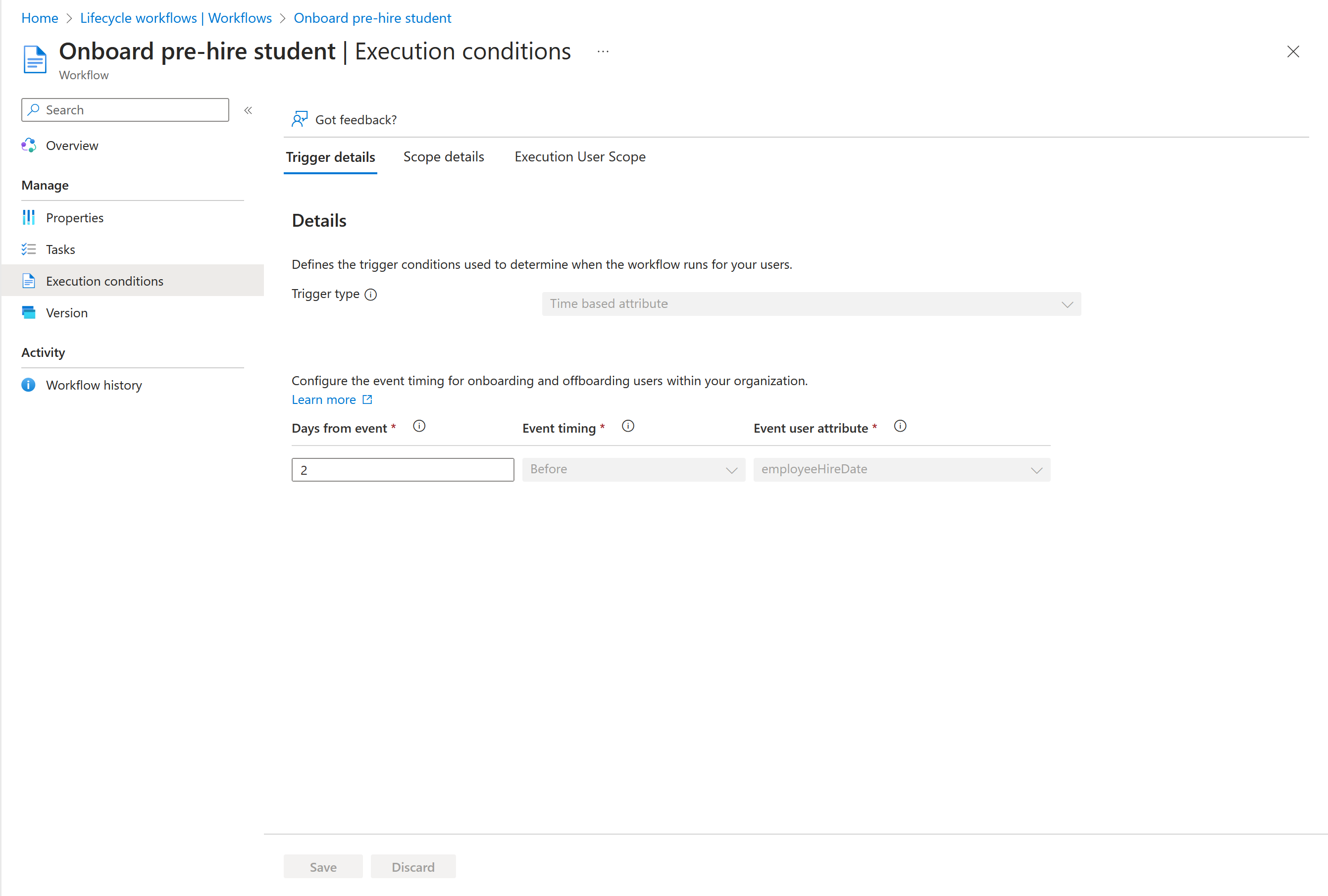Click the Version icon in sidebar
The width and height of the screenshot is (1328, 896).
pyautogui.click(x=29, y=312)
